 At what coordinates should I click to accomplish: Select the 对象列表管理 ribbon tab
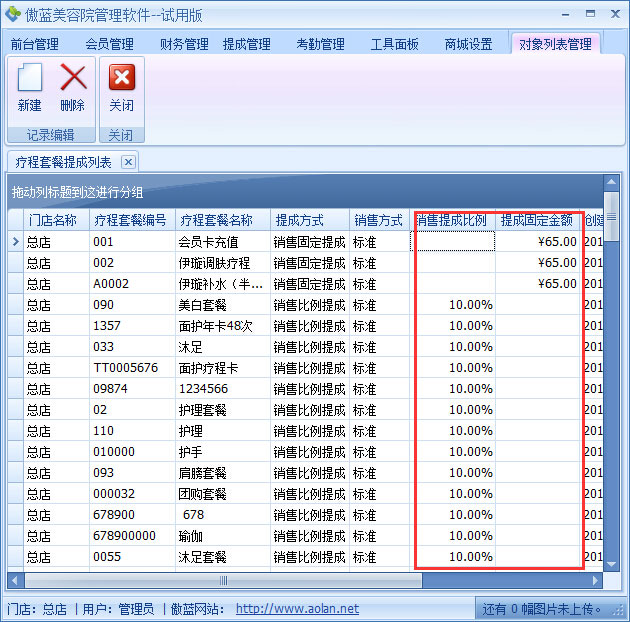555,44
